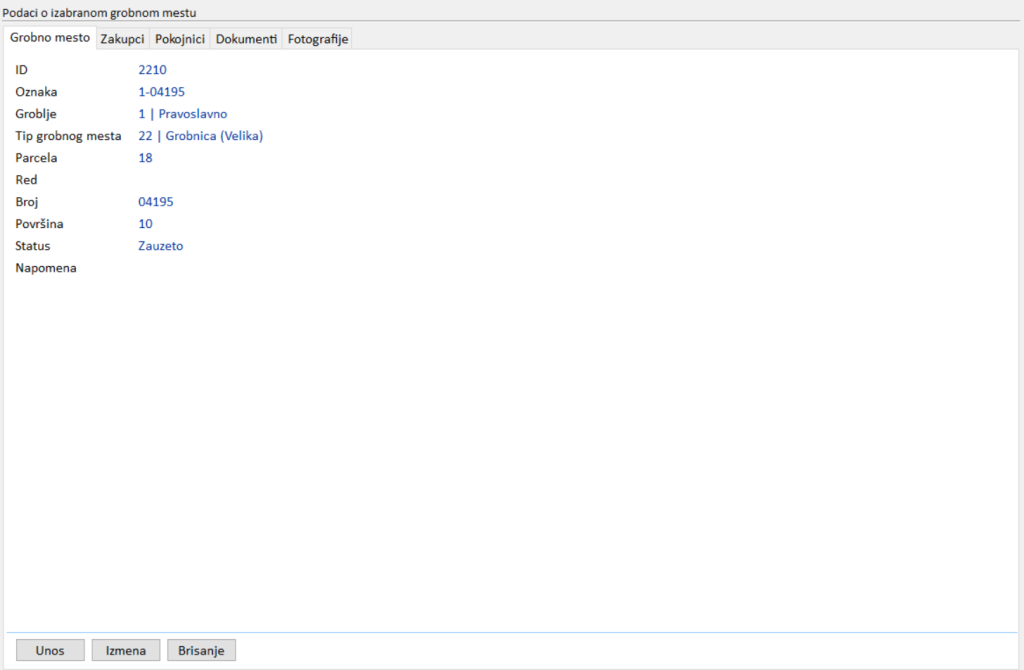Select the Parcela value 18
The height and width of the screenshot is (670, 1024).
(x=145, y=158)
